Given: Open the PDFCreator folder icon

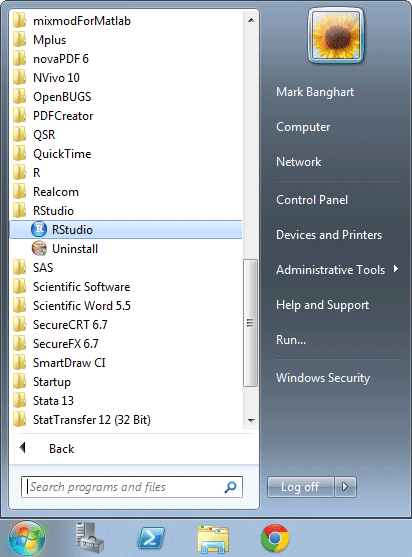Looking at the screenshot, I should pos(20,116).
